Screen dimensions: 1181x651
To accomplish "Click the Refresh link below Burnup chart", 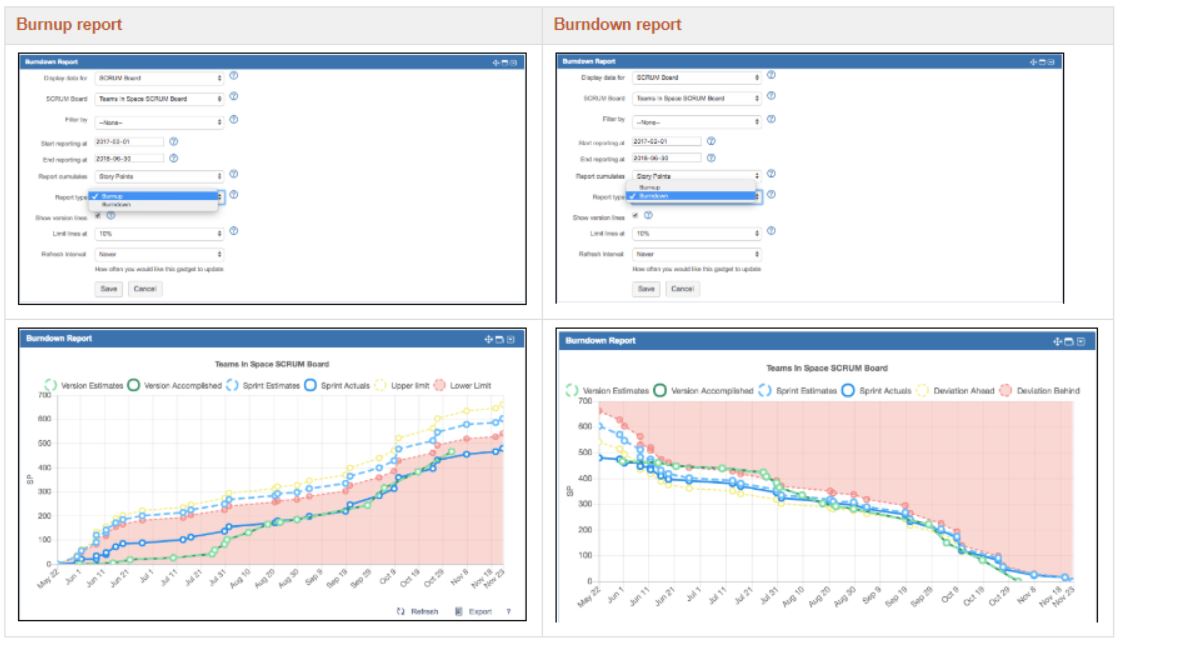I will click(x=424, y=612).
